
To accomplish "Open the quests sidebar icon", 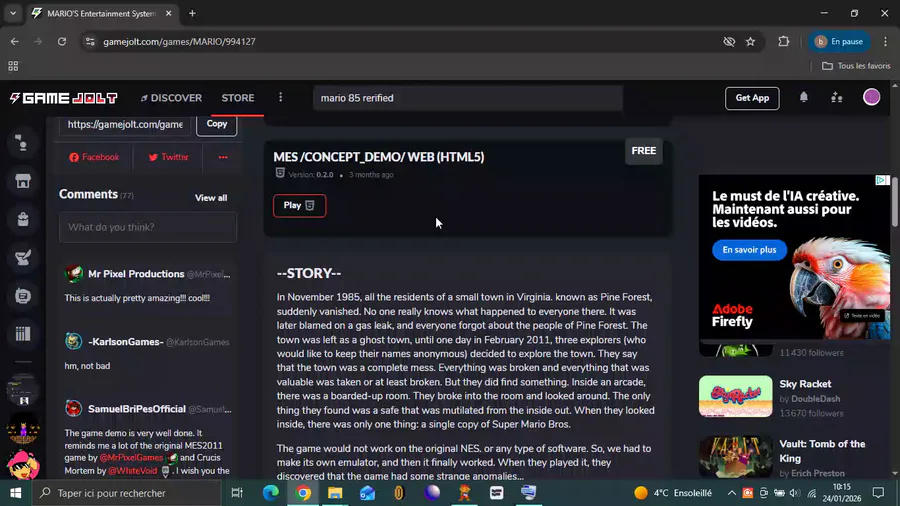I will [x=23, y=258].
